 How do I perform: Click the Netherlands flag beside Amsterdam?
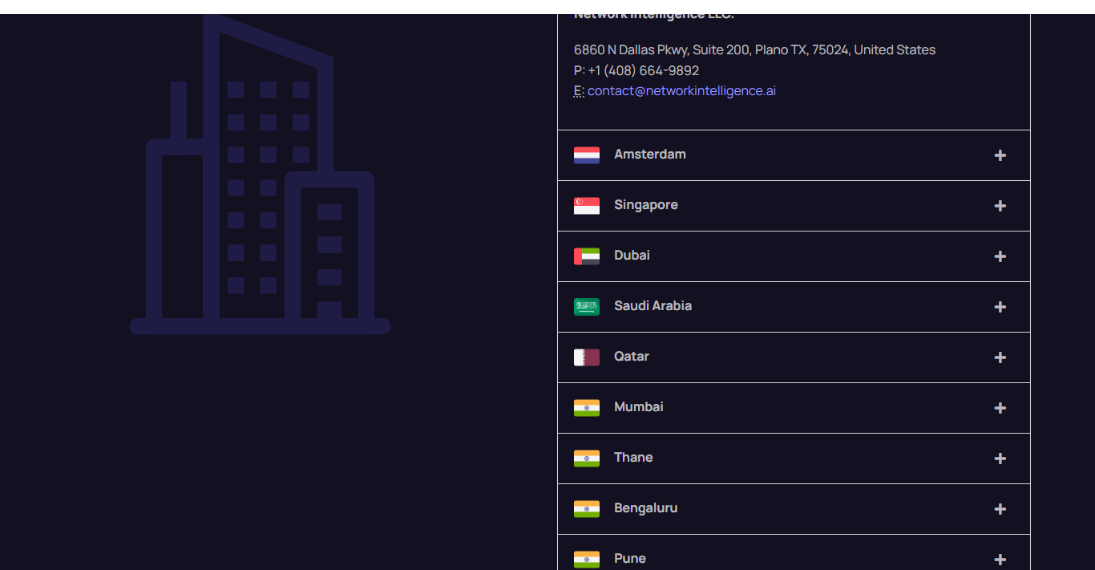(x=587, y=155)
